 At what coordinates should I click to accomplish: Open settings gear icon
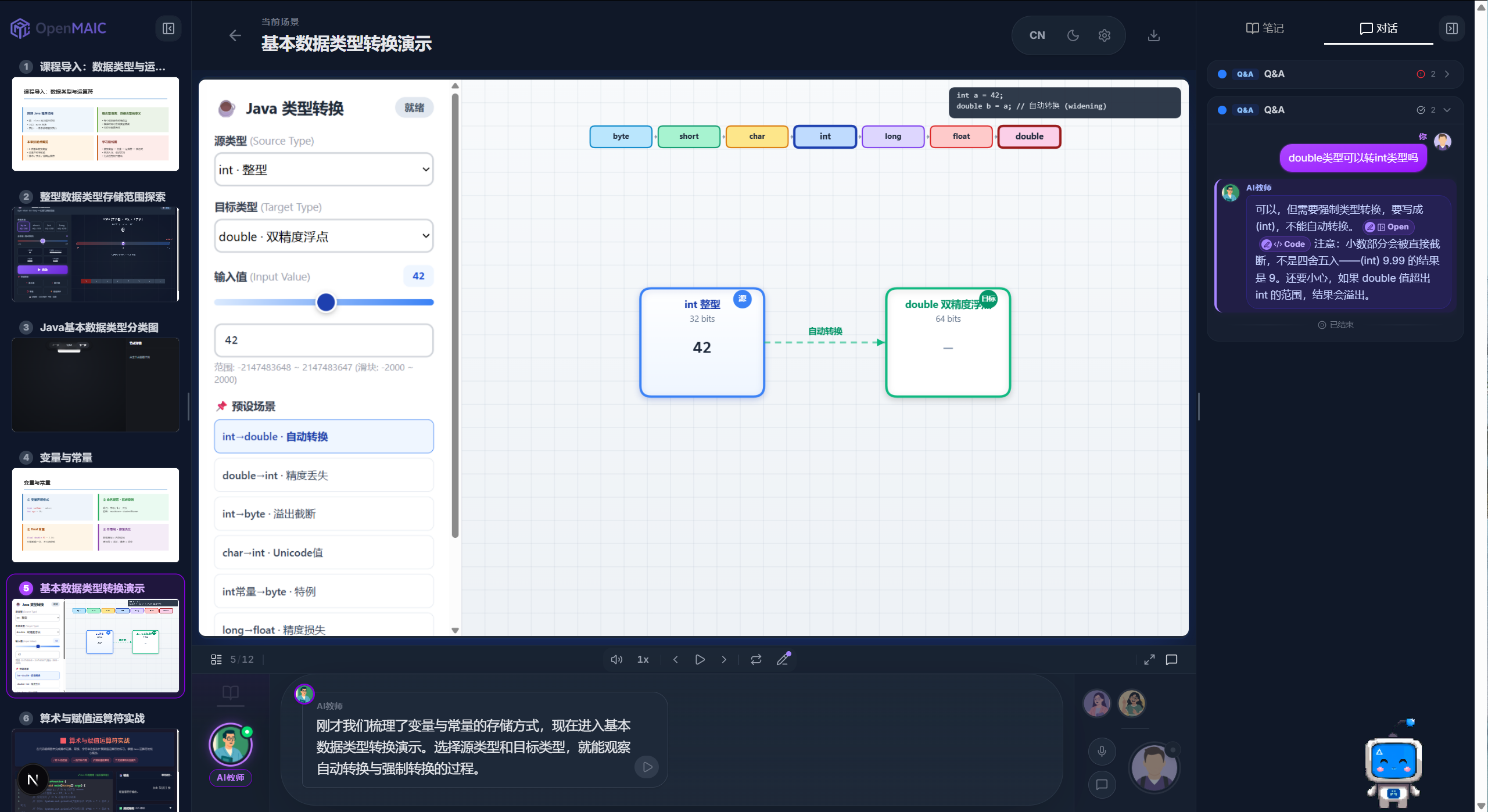click(x=1104, y=35)
